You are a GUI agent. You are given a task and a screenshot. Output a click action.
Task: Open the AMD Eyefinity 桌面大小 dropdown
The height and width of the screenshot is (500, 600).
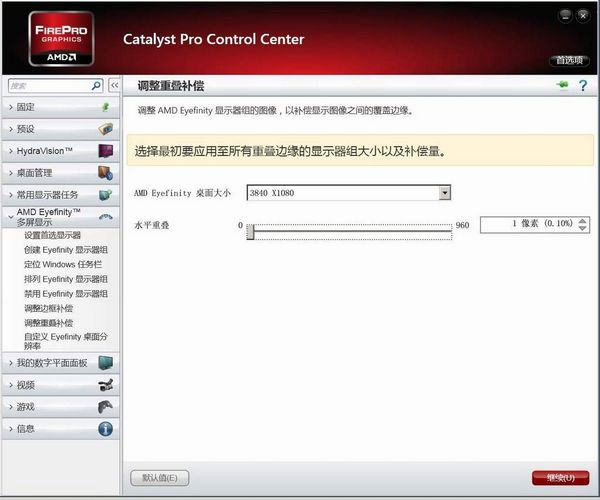tap(445, 193)
